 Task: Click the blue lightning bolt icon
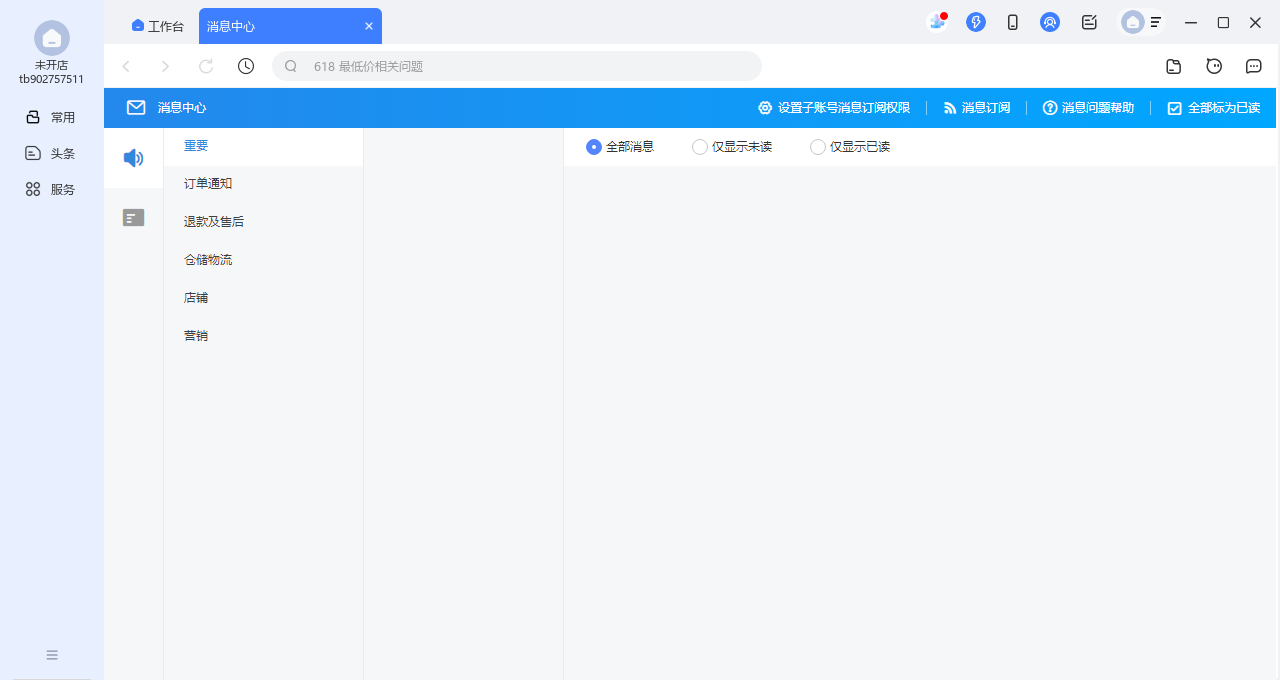[x=976, y=22]
